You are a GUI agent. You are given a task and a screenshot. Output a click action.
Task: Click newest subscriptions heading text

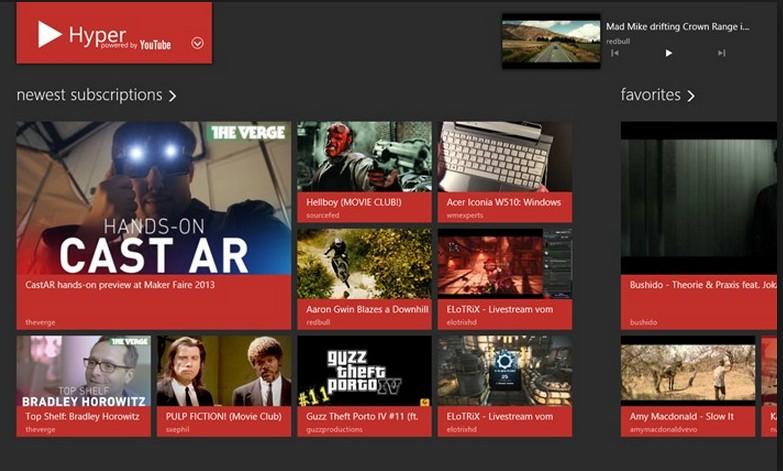click(89, 95)
